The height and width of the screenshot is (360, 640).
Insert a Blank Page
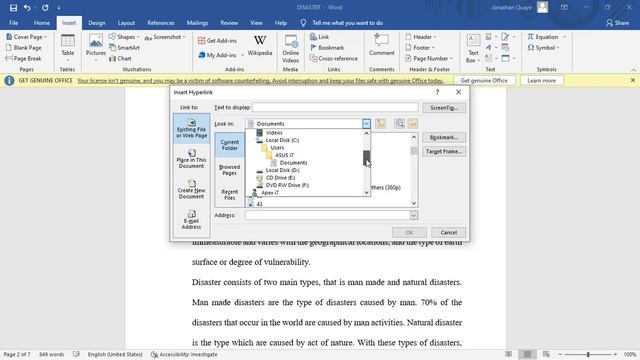click(24, 47)
